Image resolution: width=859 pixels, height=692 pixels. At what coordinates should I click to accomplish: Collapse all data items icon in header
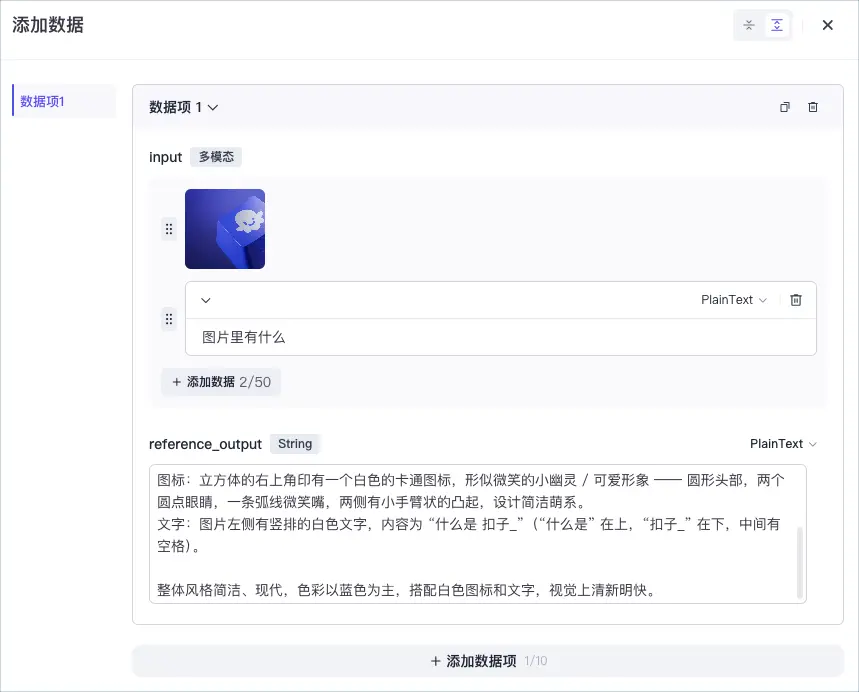click(x=749, y=25)
